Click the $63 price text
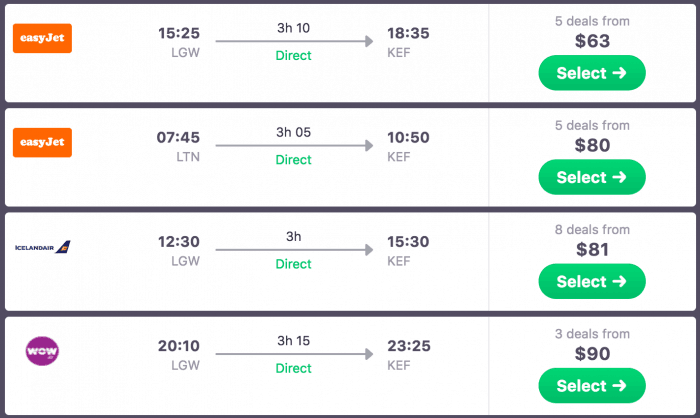700x418 pixels. [592, 41]
